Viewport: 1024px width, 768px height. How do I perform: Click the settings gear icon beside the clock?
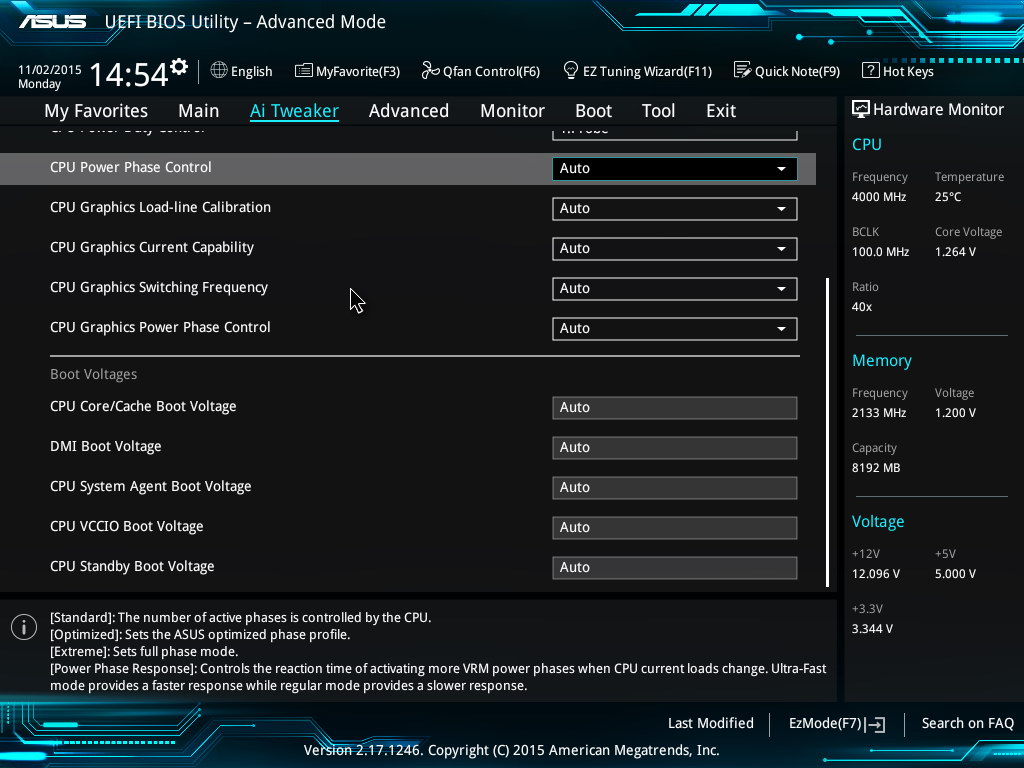coord(179,67)
